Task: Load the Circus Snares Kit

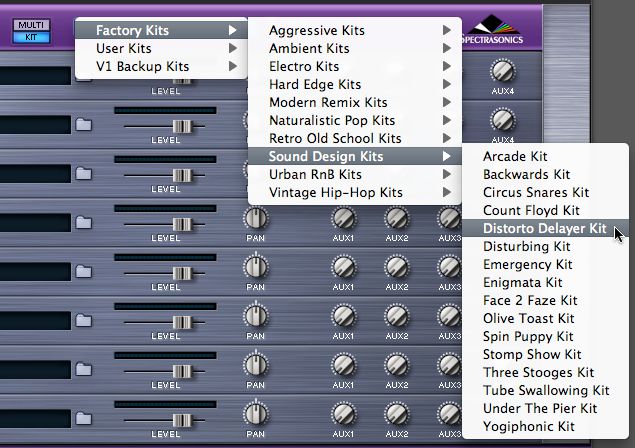Action: 545,192
